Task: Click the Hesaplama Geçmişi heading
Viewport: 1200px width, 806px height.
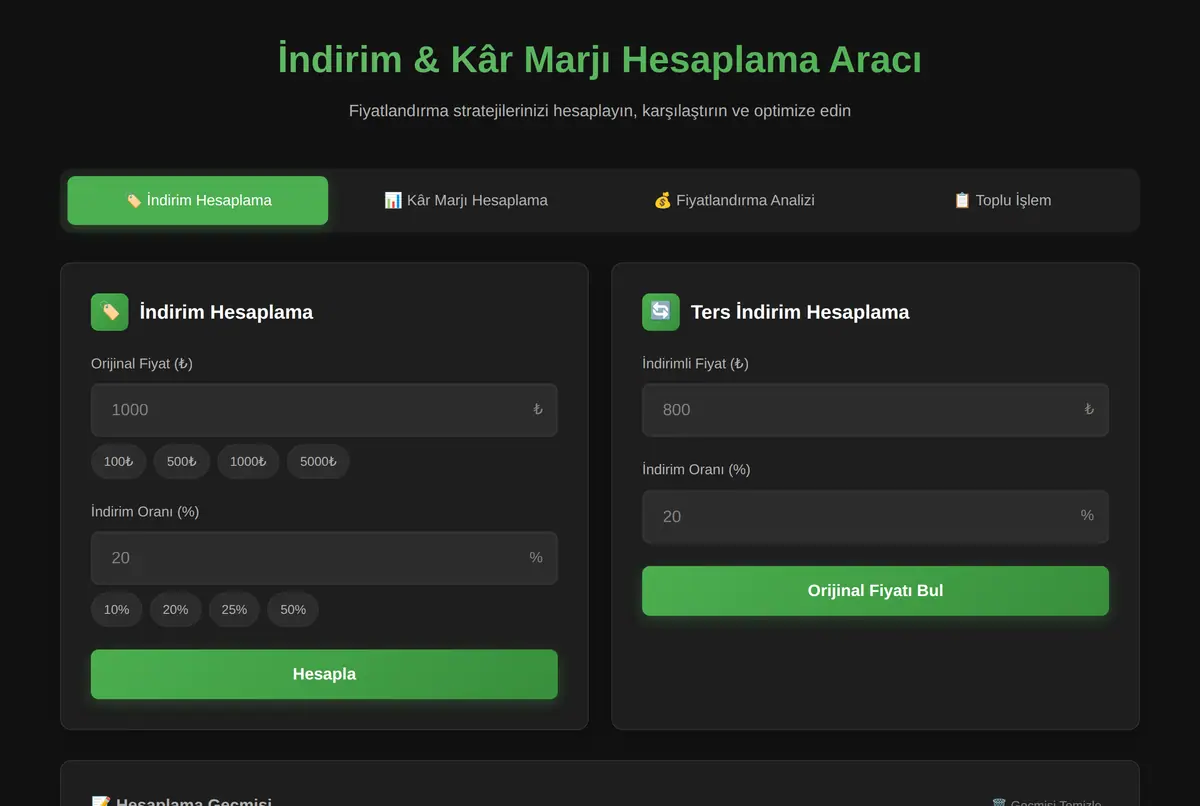Action: coord(181,801)
